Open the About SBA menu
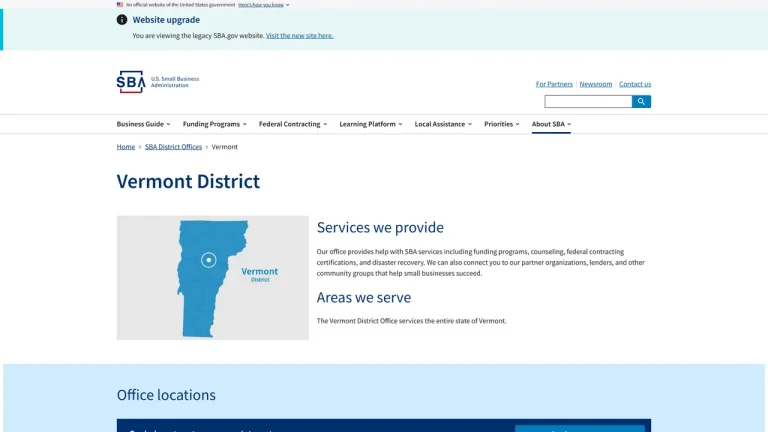 pos(552,124)
